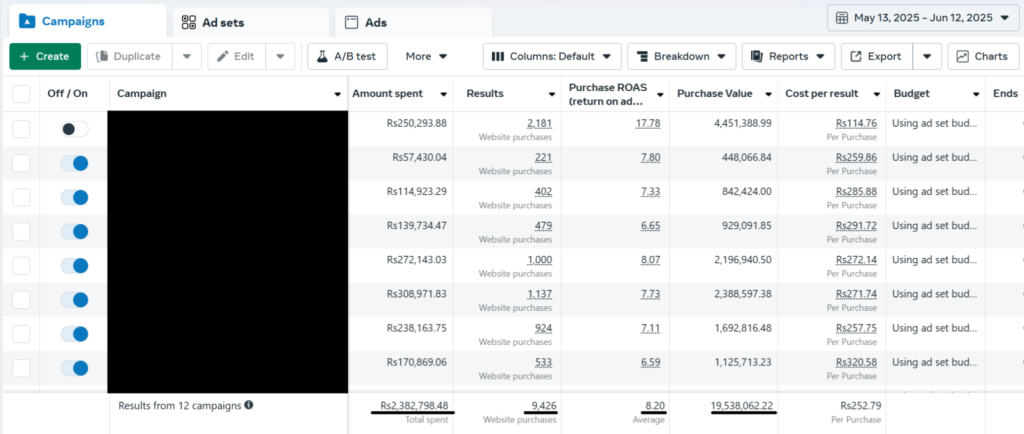1024x434 pixels.
Task: Expand the Export options arrow
Action: [927, 57]
